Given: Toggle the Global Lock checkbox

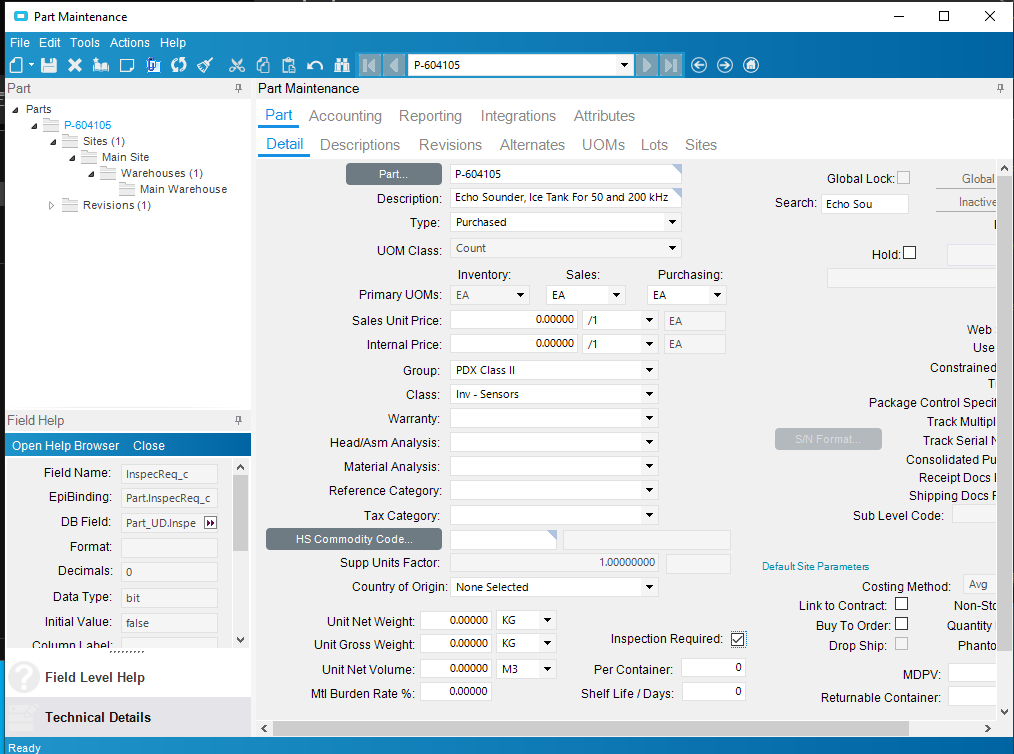Looking at the screenshot, I should pyautogui.click(x=904, y=177).
